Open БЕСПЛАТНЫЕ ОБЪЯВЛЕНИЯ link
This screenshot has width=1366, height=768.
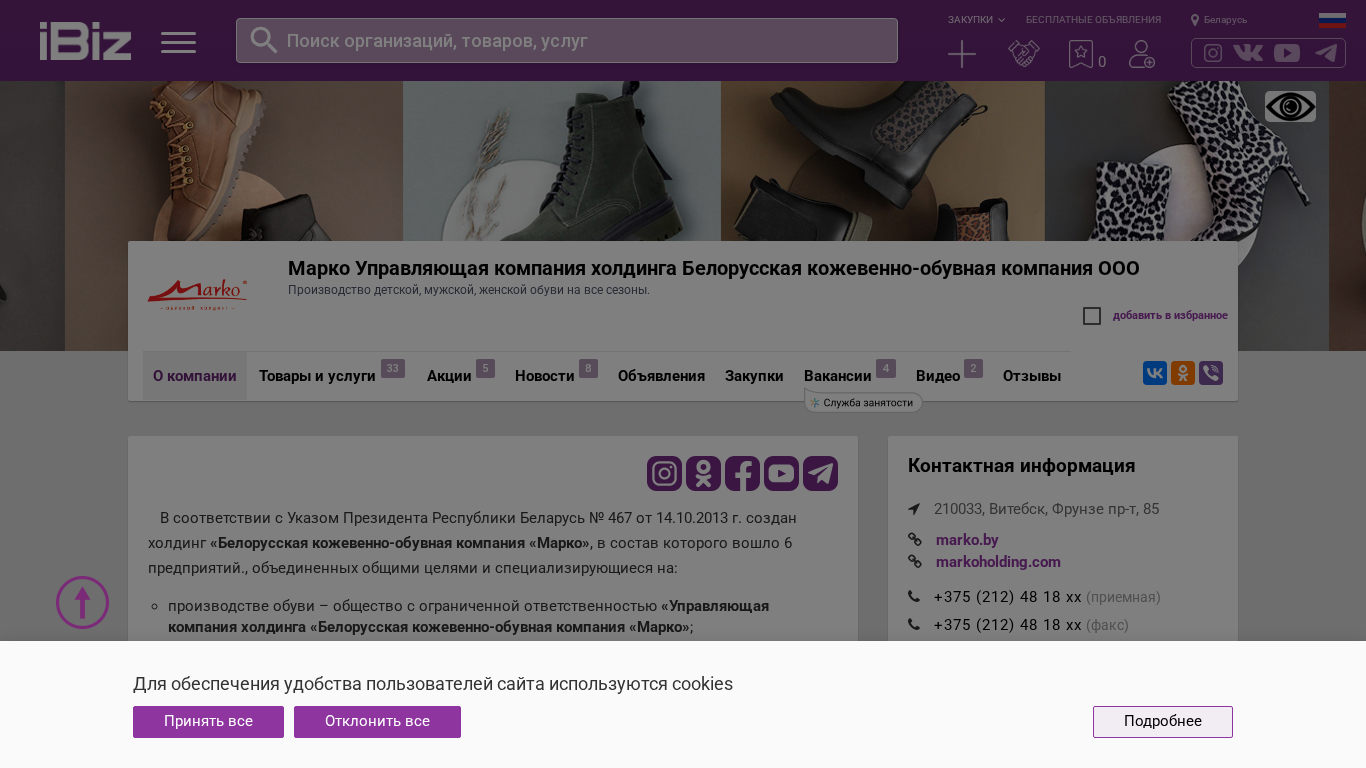[1093, 20]
